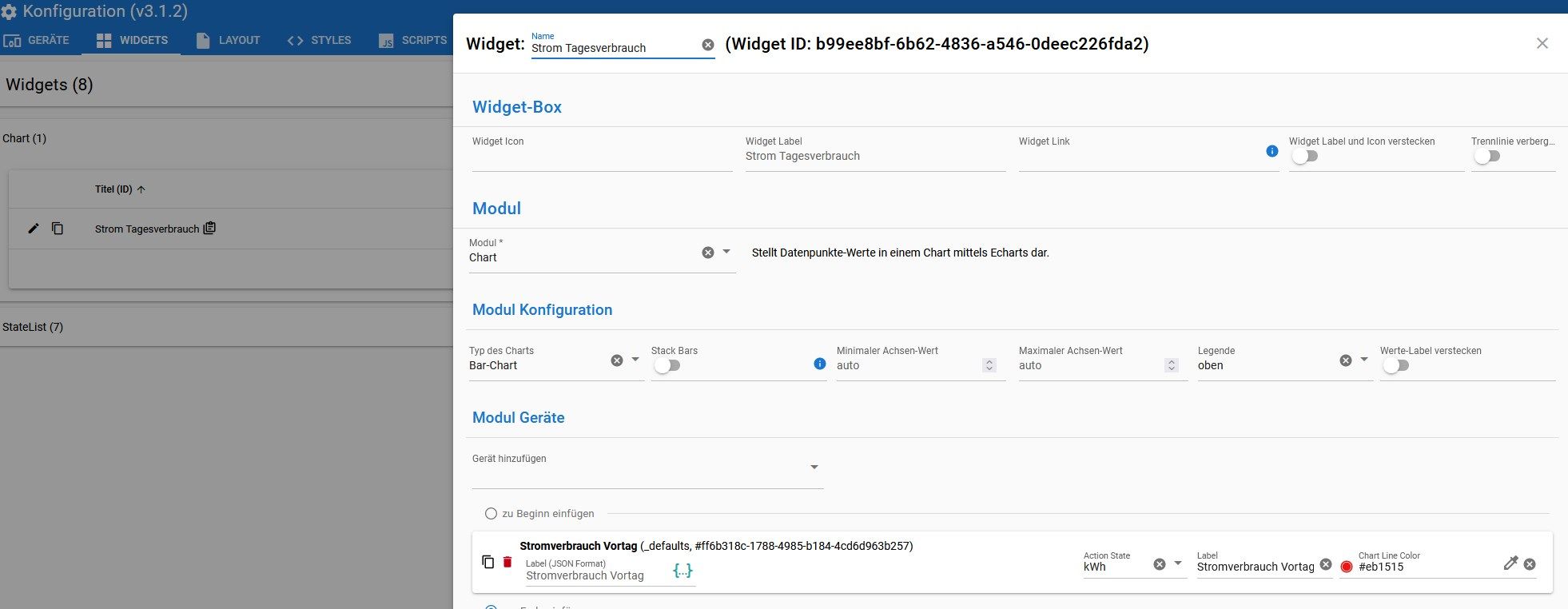Sort by the Titel (ID) arrow

click(141, 189)
